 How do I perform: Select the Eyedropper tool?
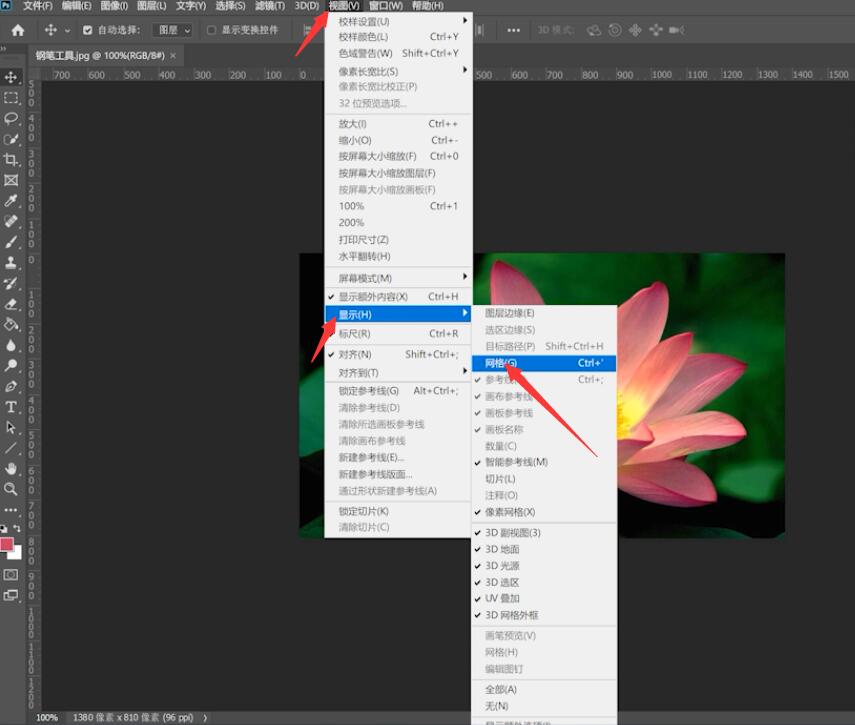[x=11, y=201]
